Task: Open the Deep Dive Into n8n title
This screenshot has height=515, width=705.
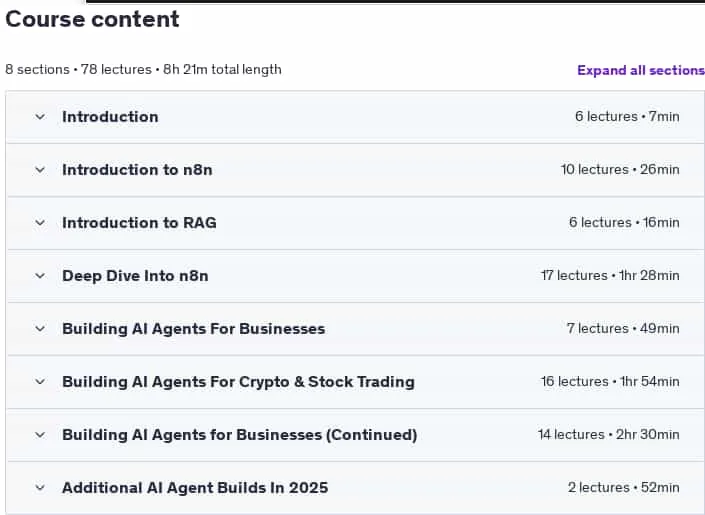Action: pos(135,276)
